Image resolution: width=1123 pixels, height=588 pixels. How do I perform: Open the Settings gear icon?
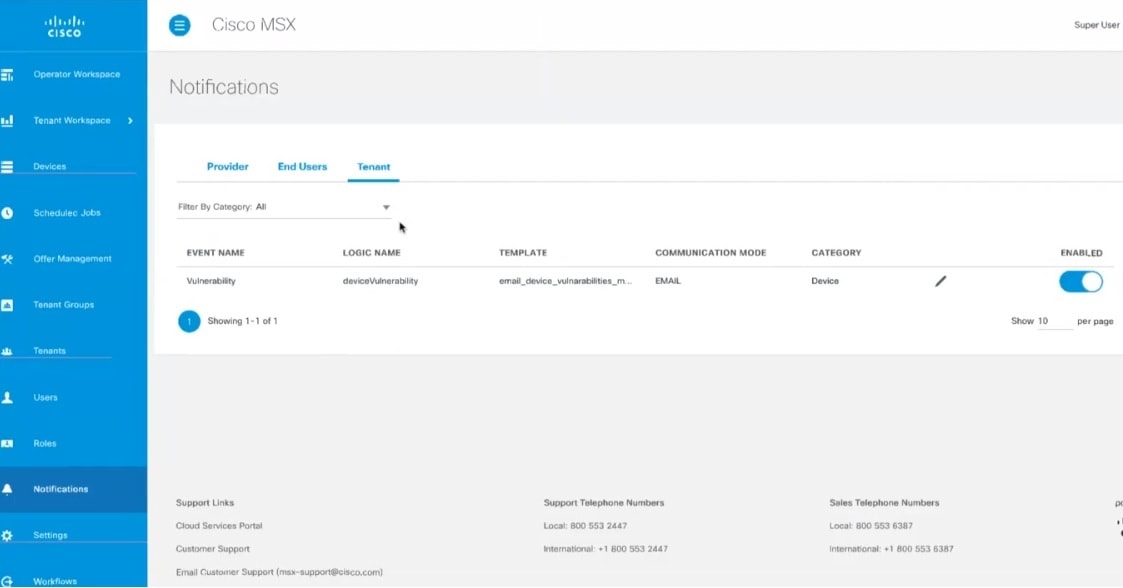click(7, 536)
